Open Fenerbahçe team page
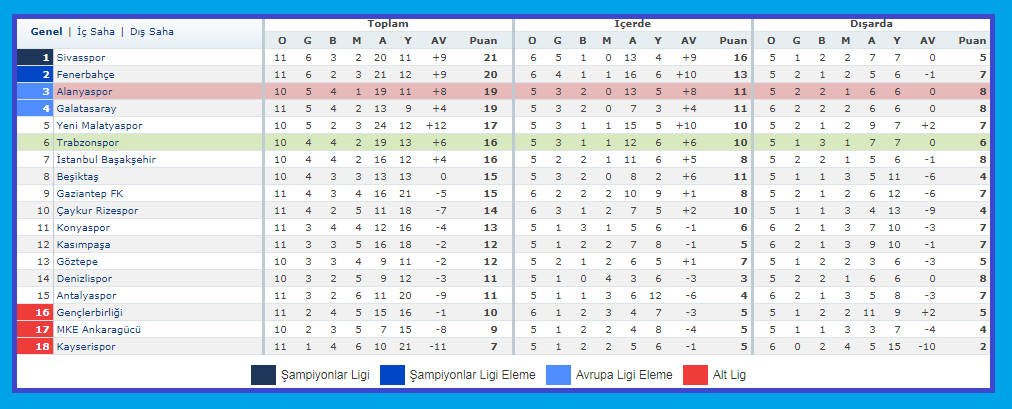The width and height of the screenshot is (1012, 409). pos(85,75)
